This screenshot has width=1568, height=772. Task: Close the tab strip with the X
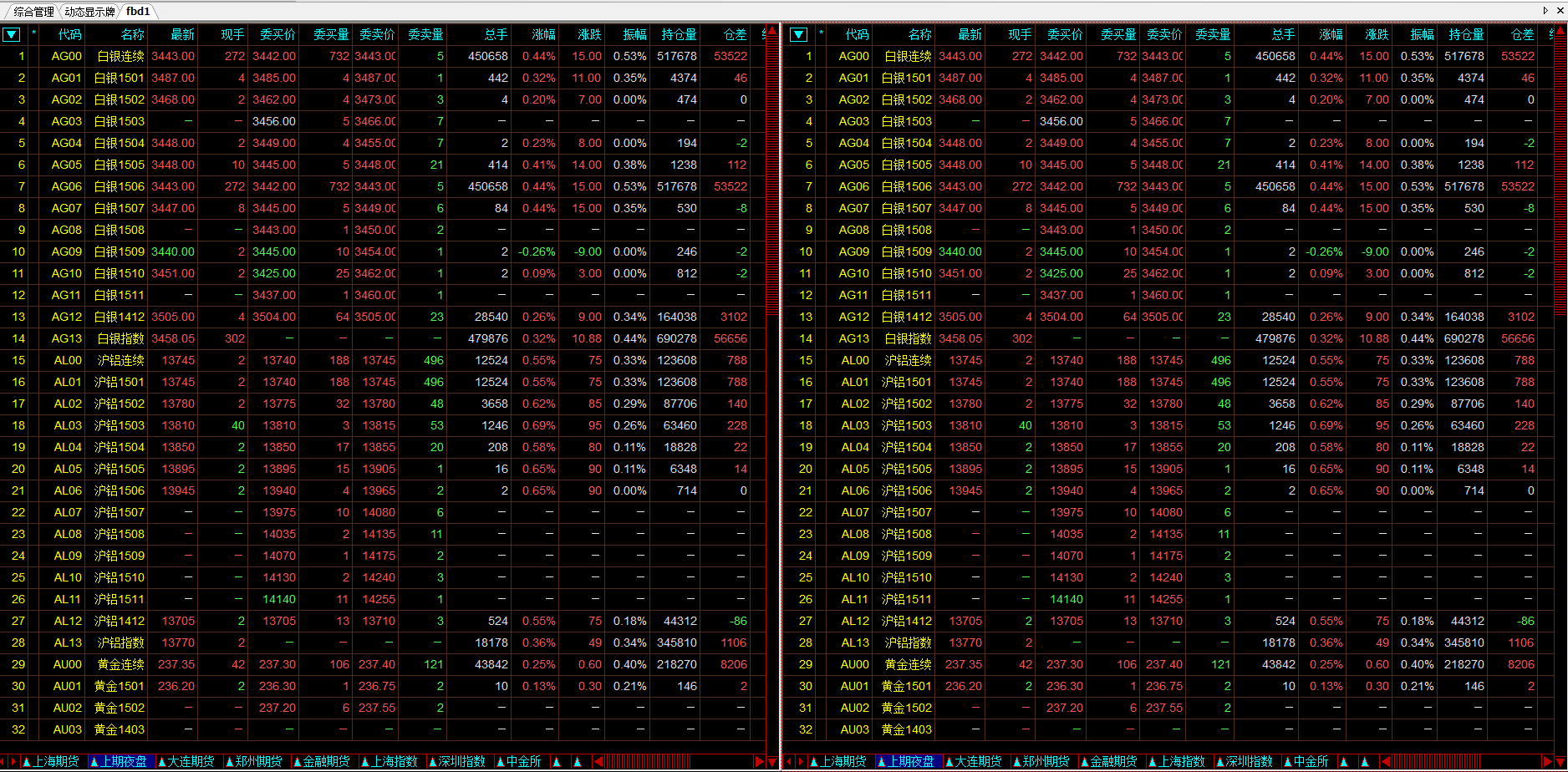tap(1559, 11)
